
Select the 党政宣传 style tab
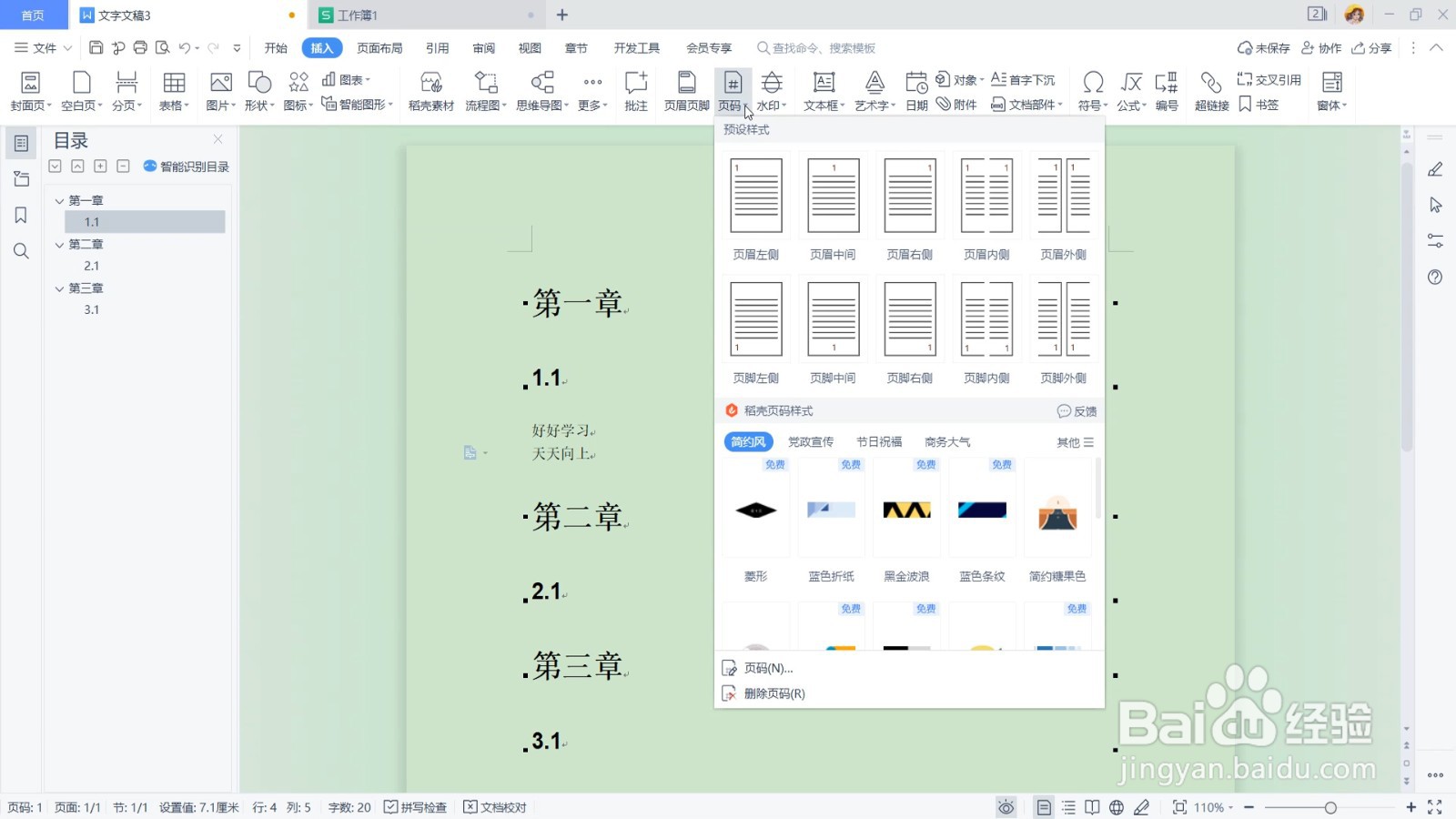[x=811, y=442]
